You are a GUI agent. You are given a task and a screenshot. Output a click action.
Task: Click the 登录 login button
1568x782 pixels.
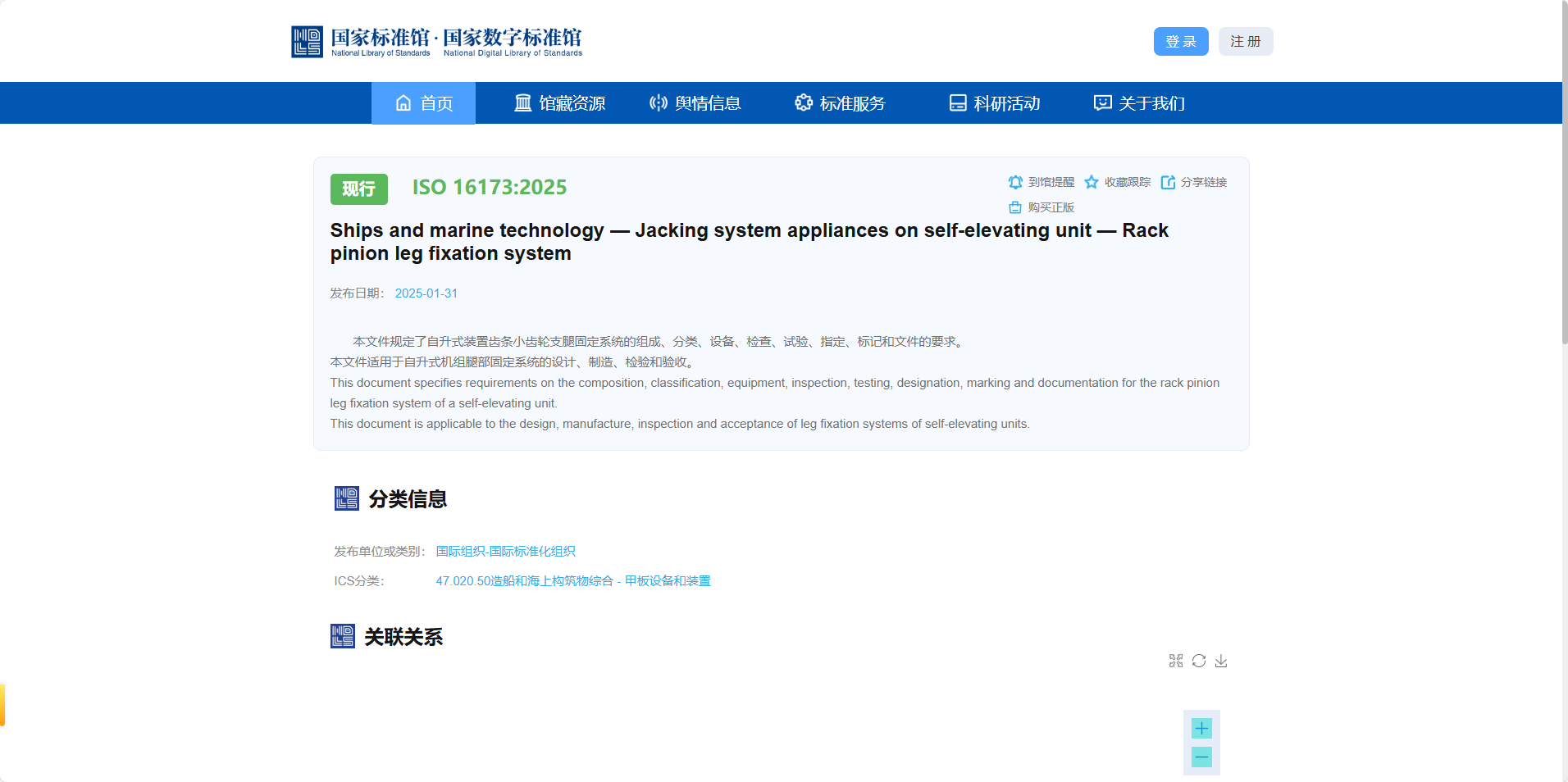click(1181, 42)
